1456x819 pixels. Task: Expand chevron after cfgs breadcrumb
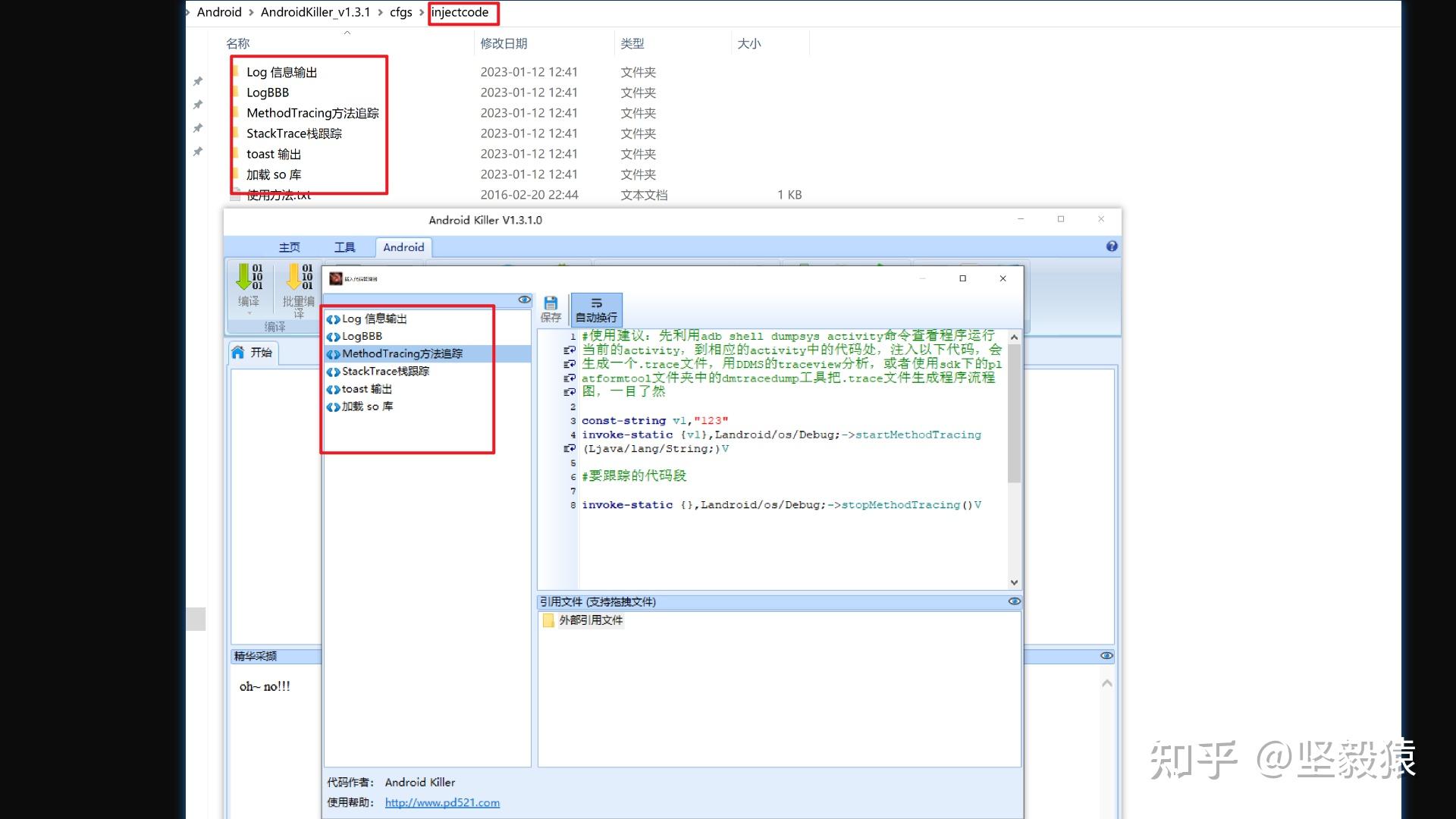tap(422, 12)
